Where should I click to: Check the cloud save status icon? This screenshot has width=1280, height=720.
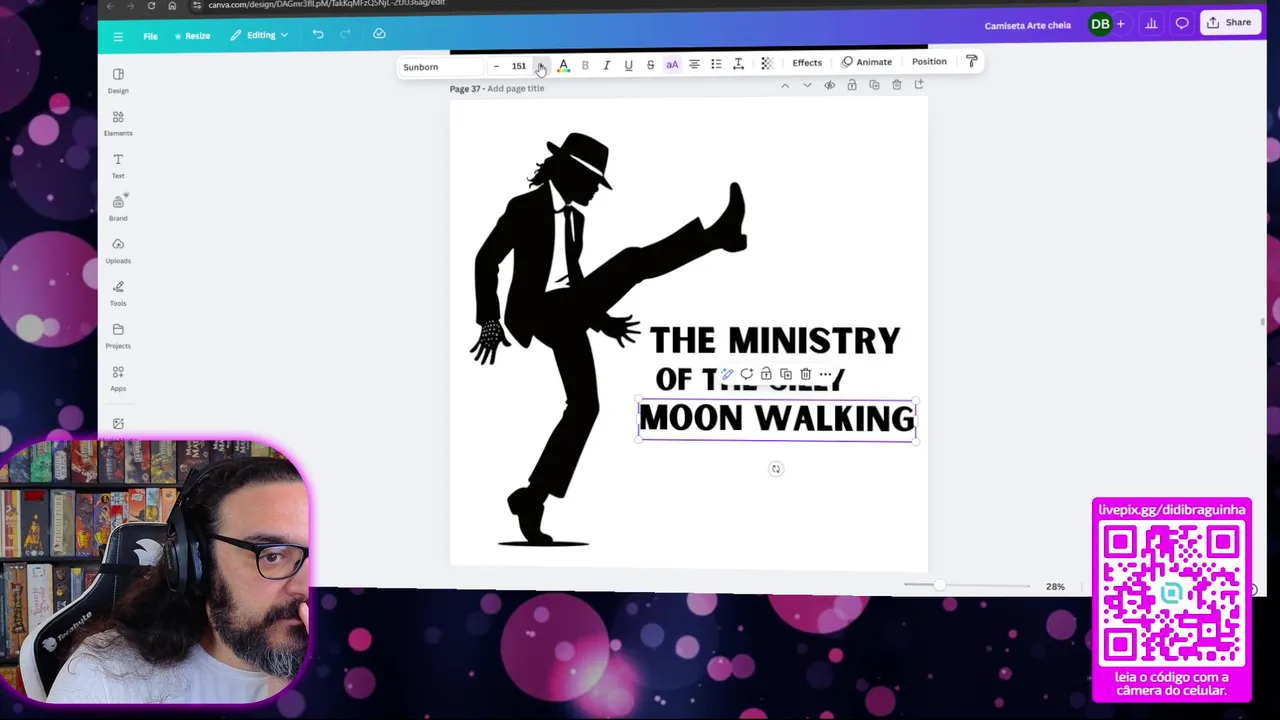(x=379, y=34)
